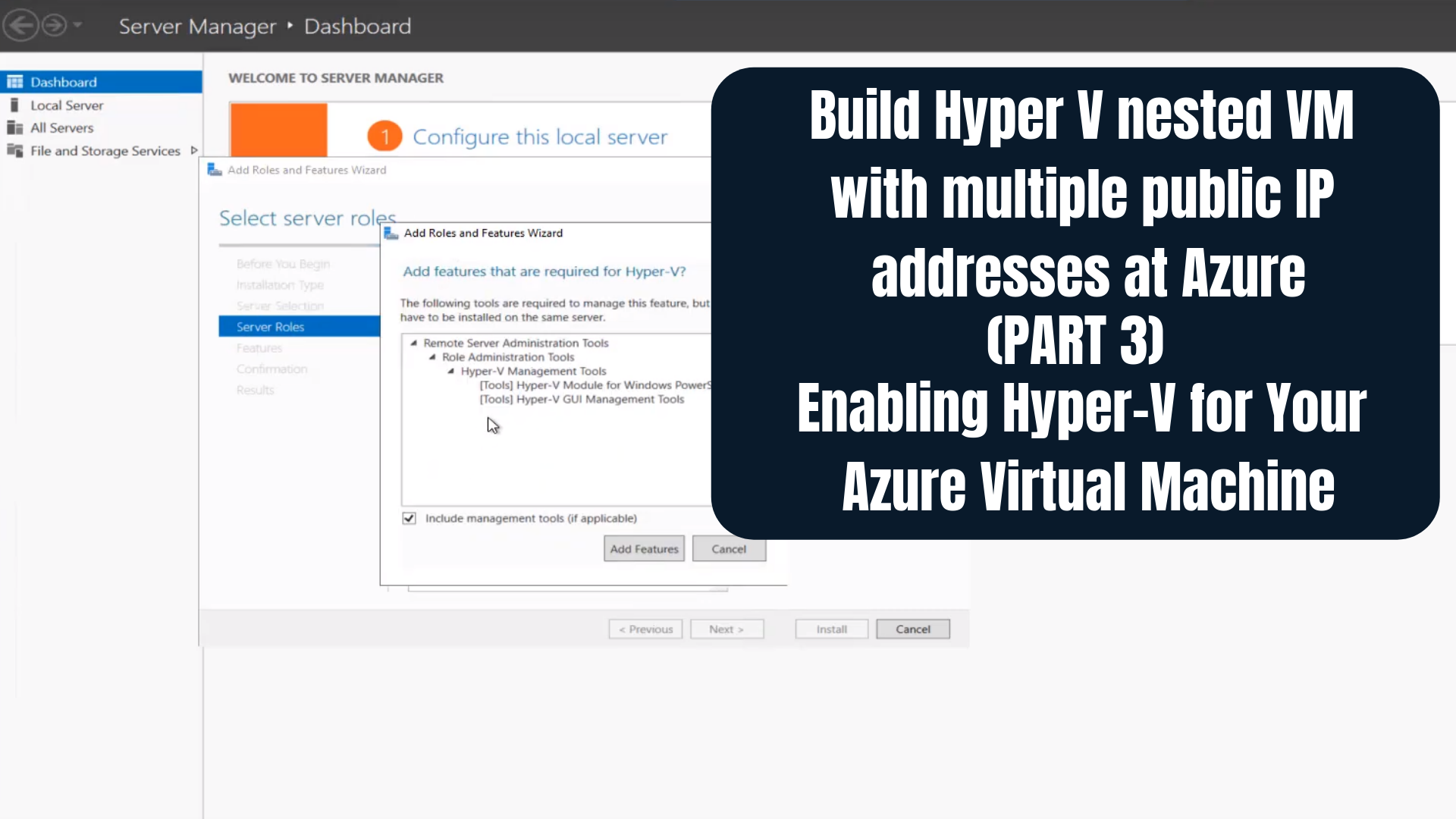This screenshot has height=819, width=1456.
Task: Click Cancel button in dialog
Action: 729,549
